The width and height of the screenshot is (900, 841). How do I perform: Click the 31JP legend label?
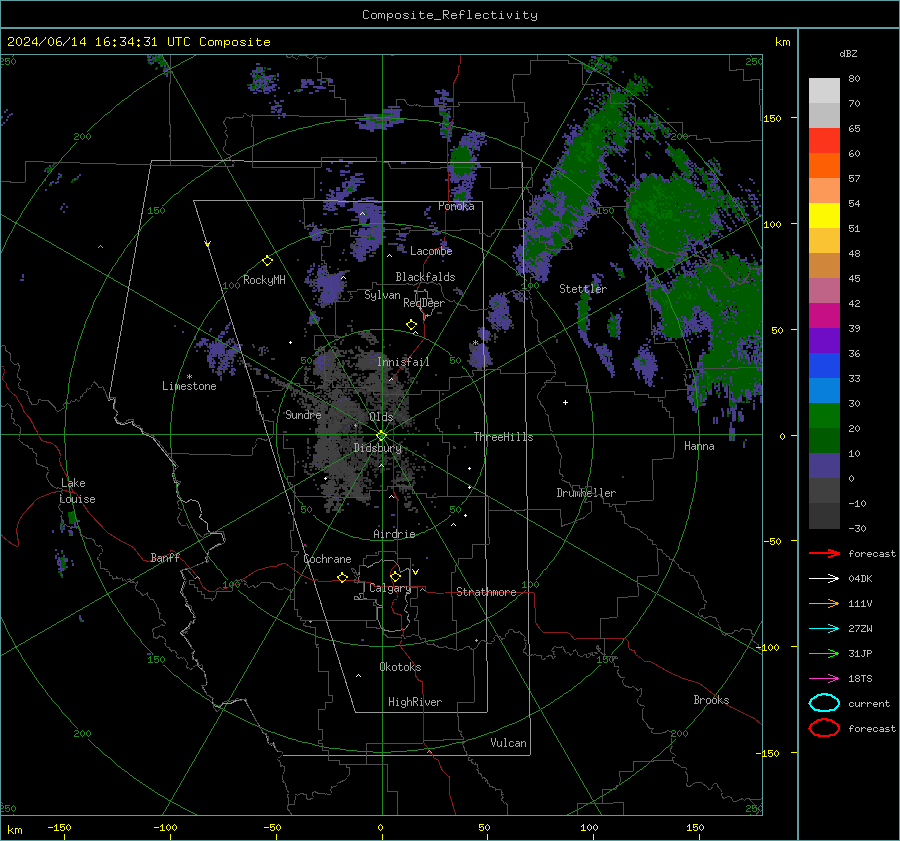pos(860,653)
